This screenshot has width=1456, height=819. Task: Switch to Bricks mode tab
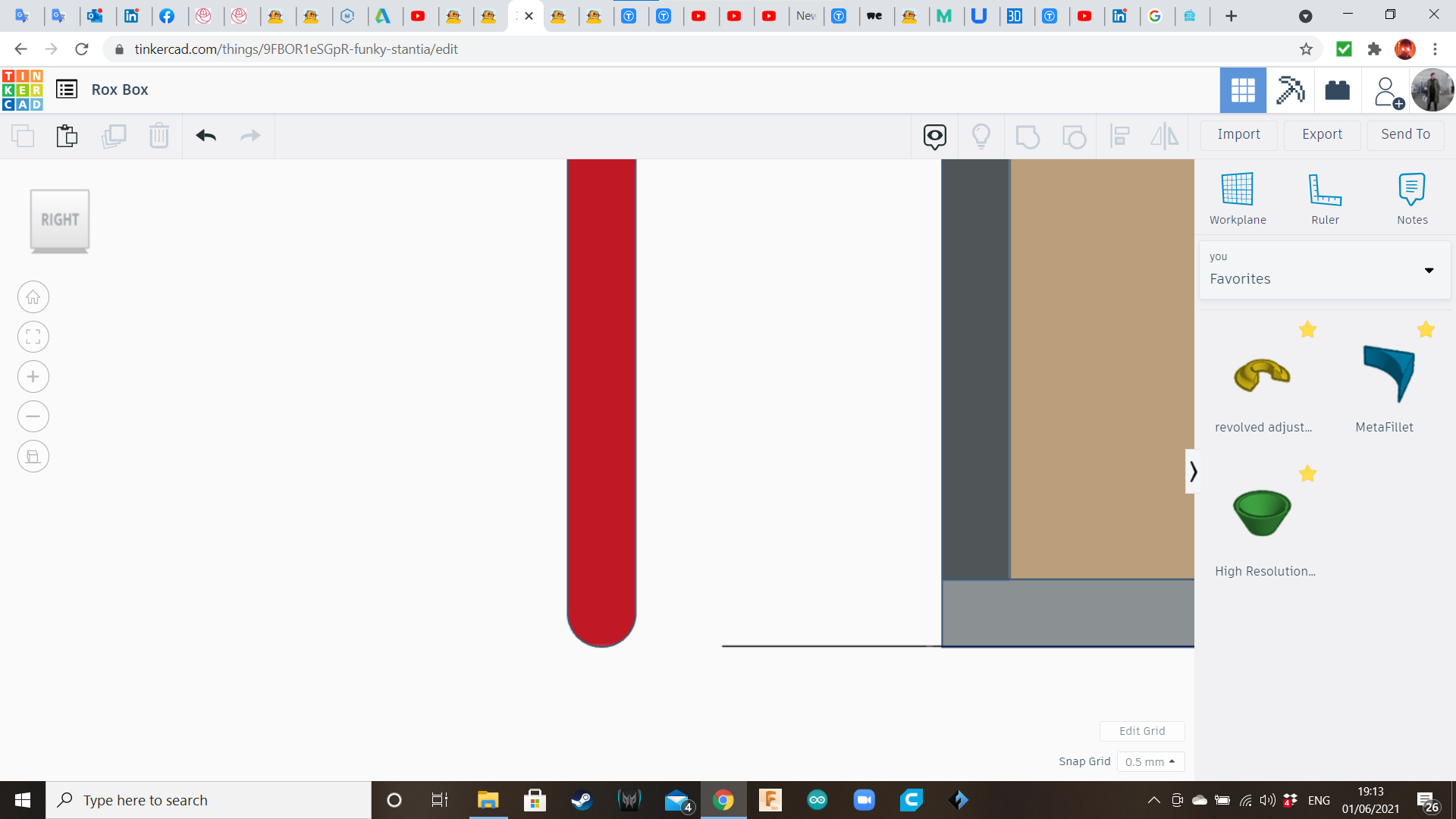click(x=1337, y=90)
